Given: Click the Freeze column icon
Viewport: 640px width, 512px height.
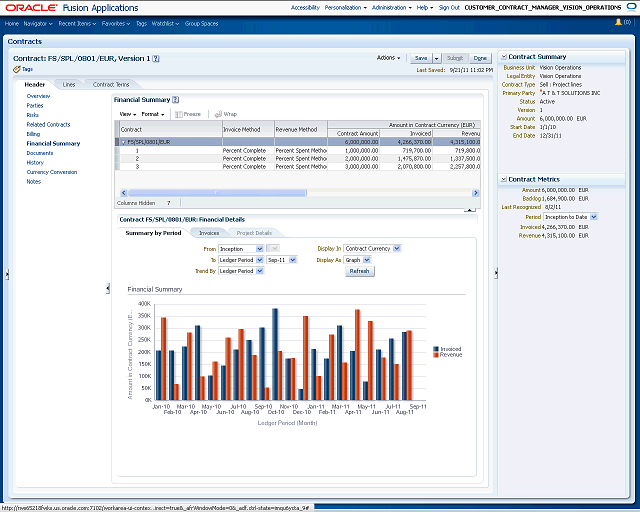Looking at the screenshot, I should pos(178,114).
